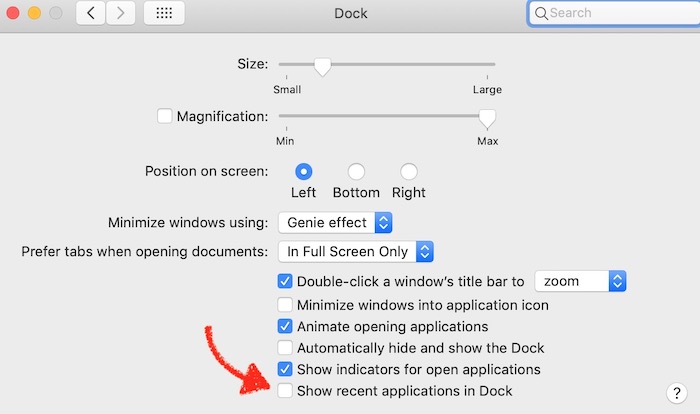Select the Left position radio button

[x=303, y=171]
